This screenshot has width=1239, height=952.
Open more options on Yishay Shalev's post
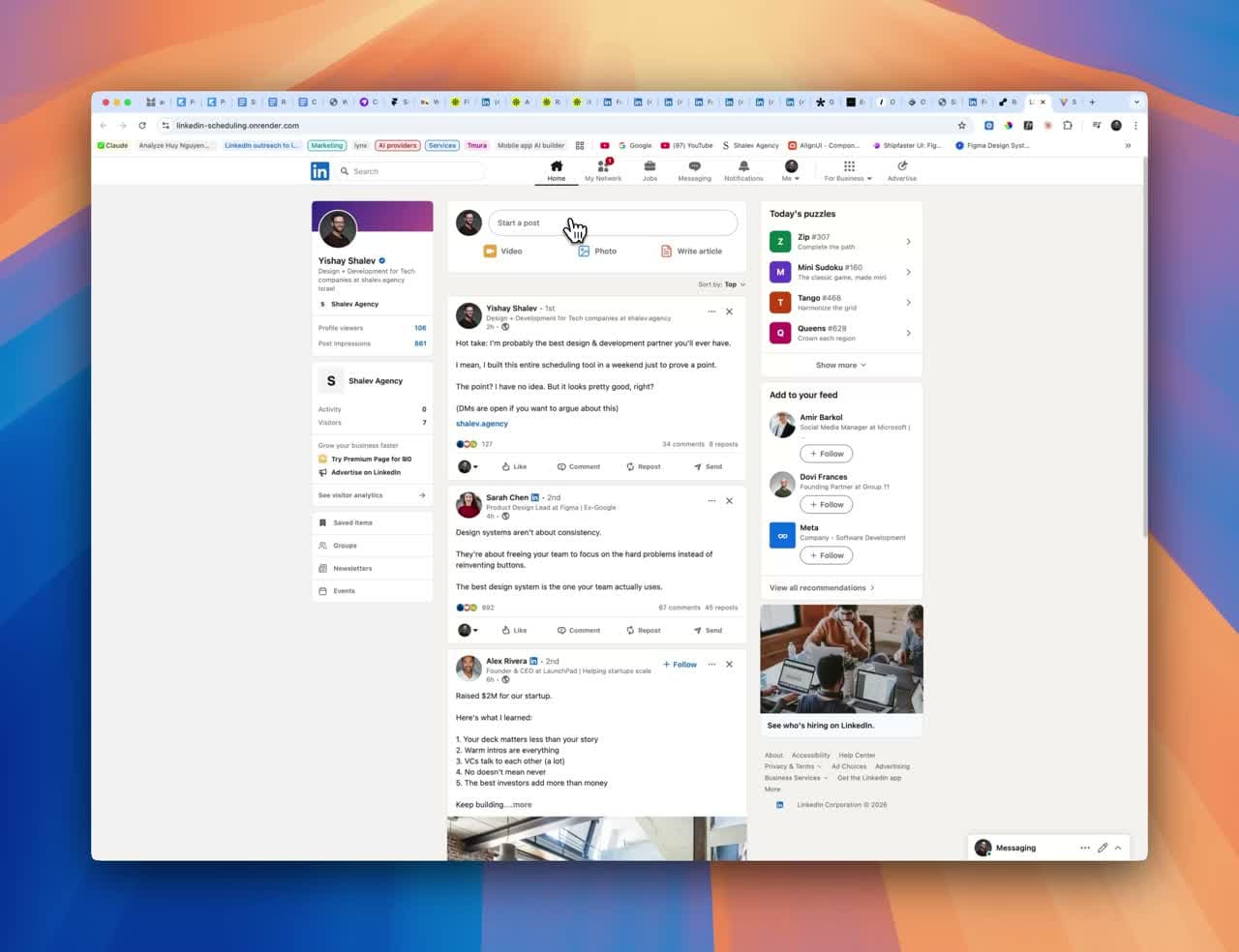[x=711, y=312]
